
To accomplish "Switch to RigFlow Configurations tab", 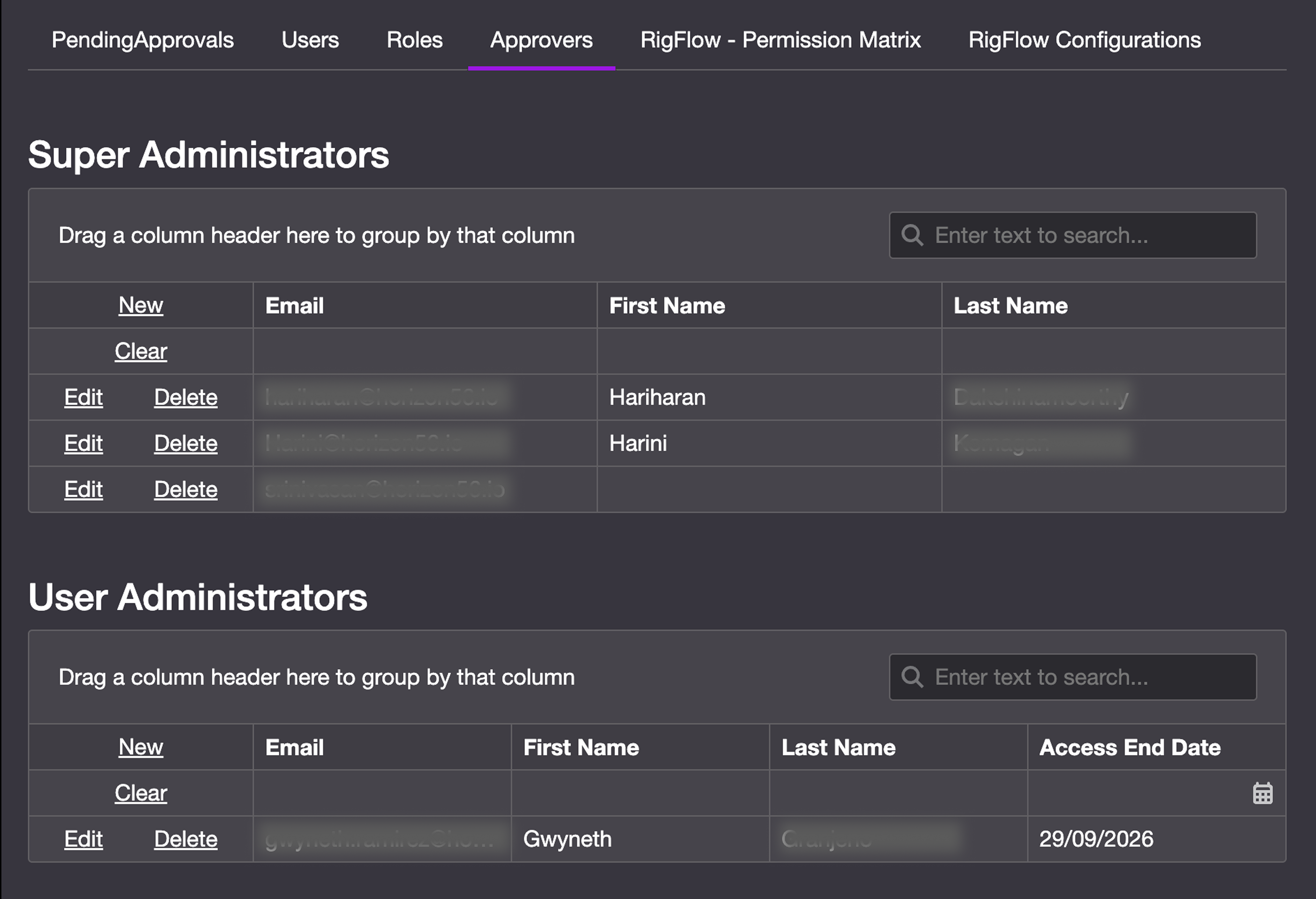I will click(x=1084, y=40).
